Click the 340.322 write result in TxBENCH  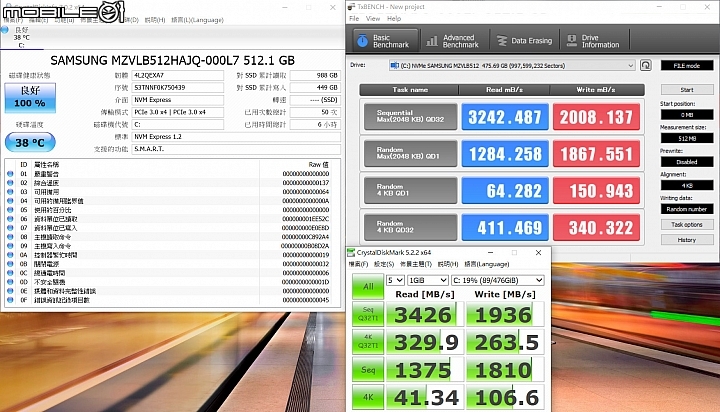[x=596, y=227]
